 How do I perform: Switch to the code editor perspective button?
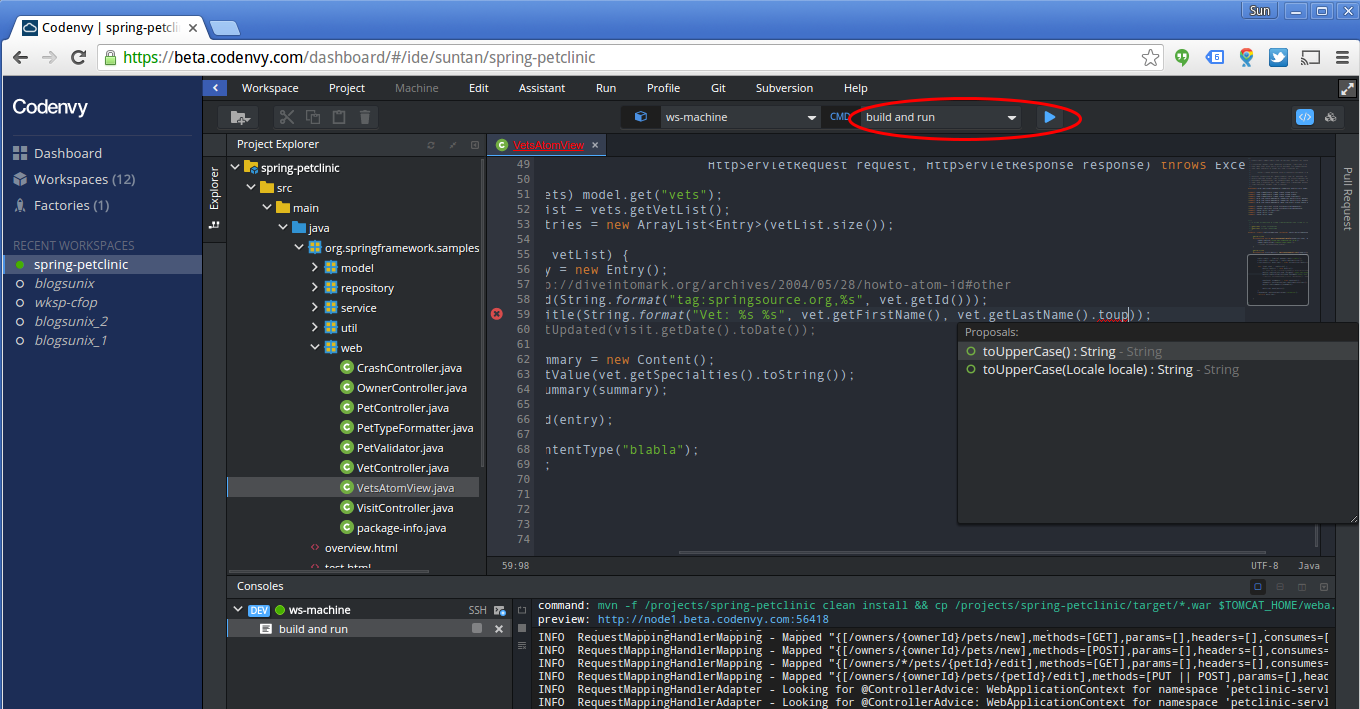(1305, 117)
